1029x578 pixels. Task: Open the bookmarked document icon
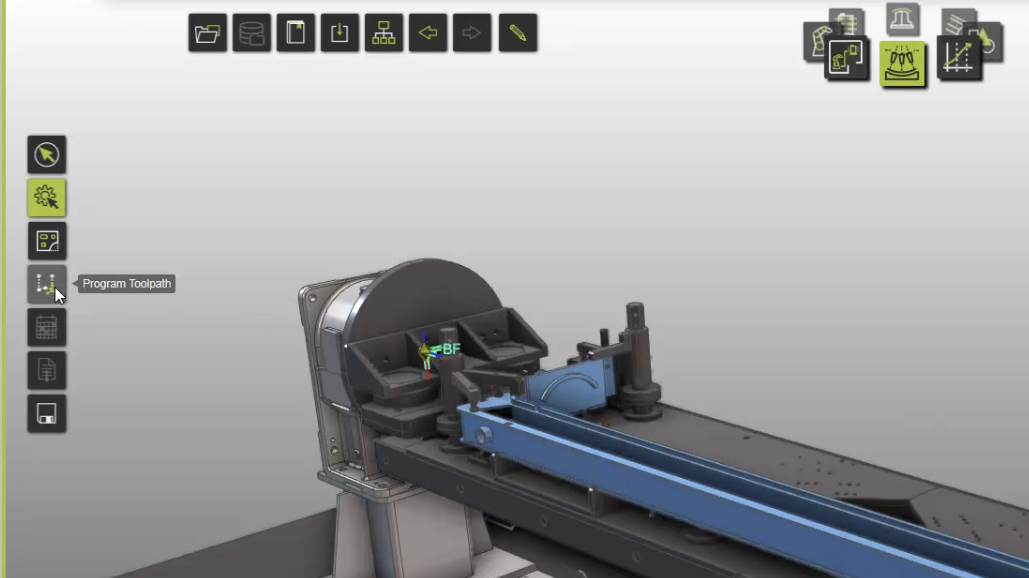(296, 33)
